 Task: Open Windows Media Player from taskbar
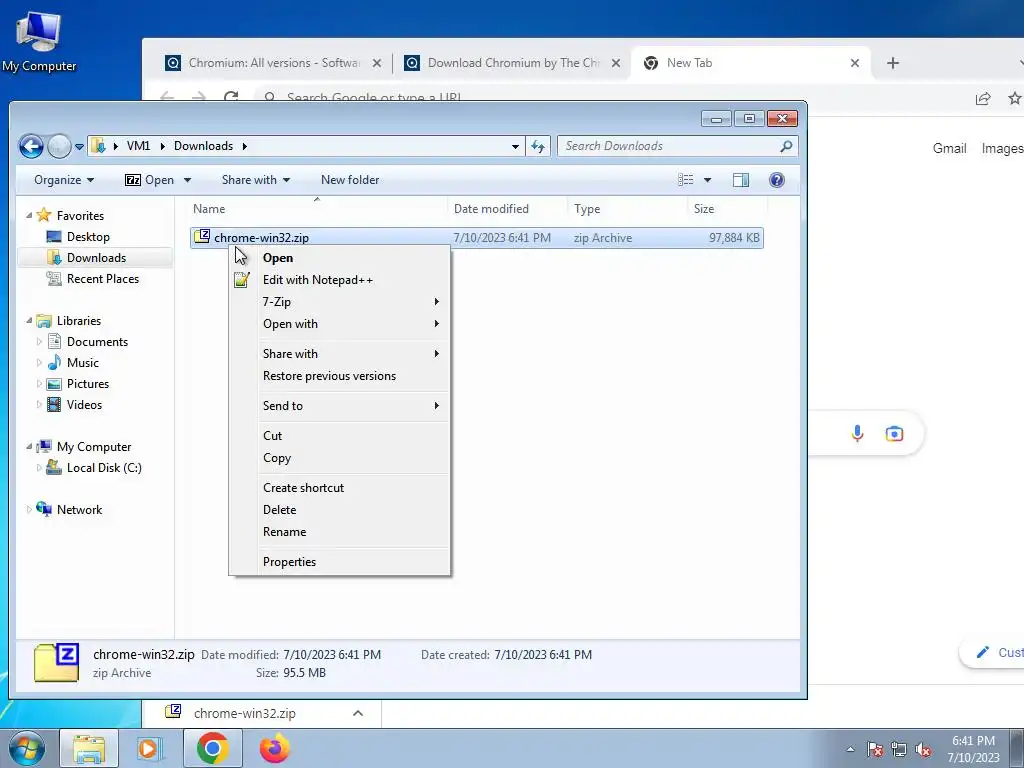click(150, 748)
